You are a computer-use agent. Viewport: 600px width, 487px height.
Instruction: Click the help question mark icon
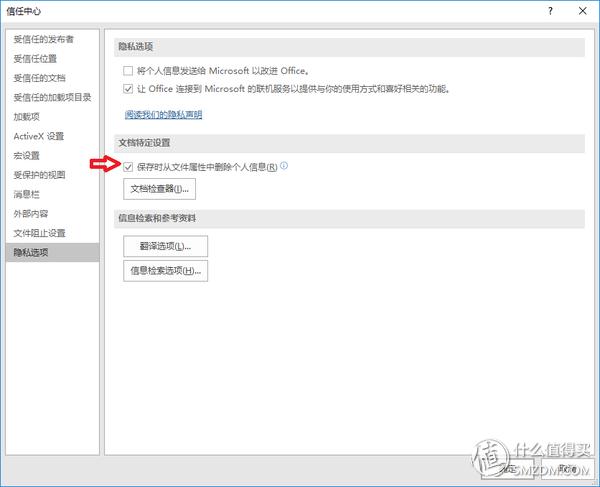pos(550,11)
